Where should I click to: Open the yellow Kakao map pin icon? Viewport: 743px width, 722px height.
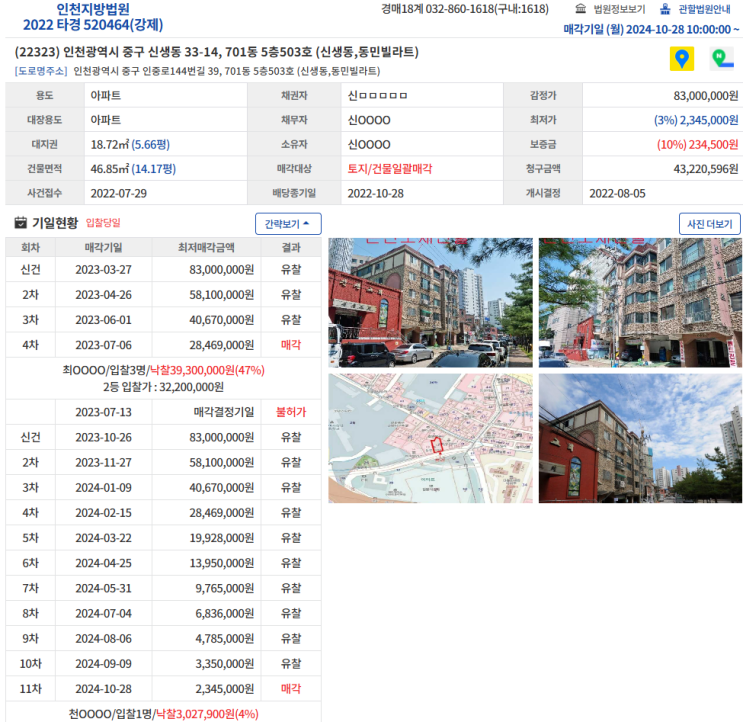681,59
